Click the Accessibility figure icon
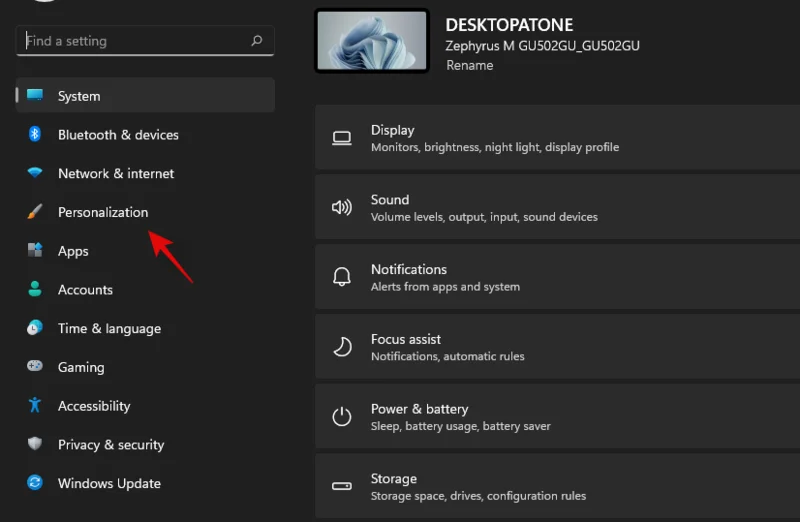Screen dimensions: 800x522 click(x=35, y=405)
